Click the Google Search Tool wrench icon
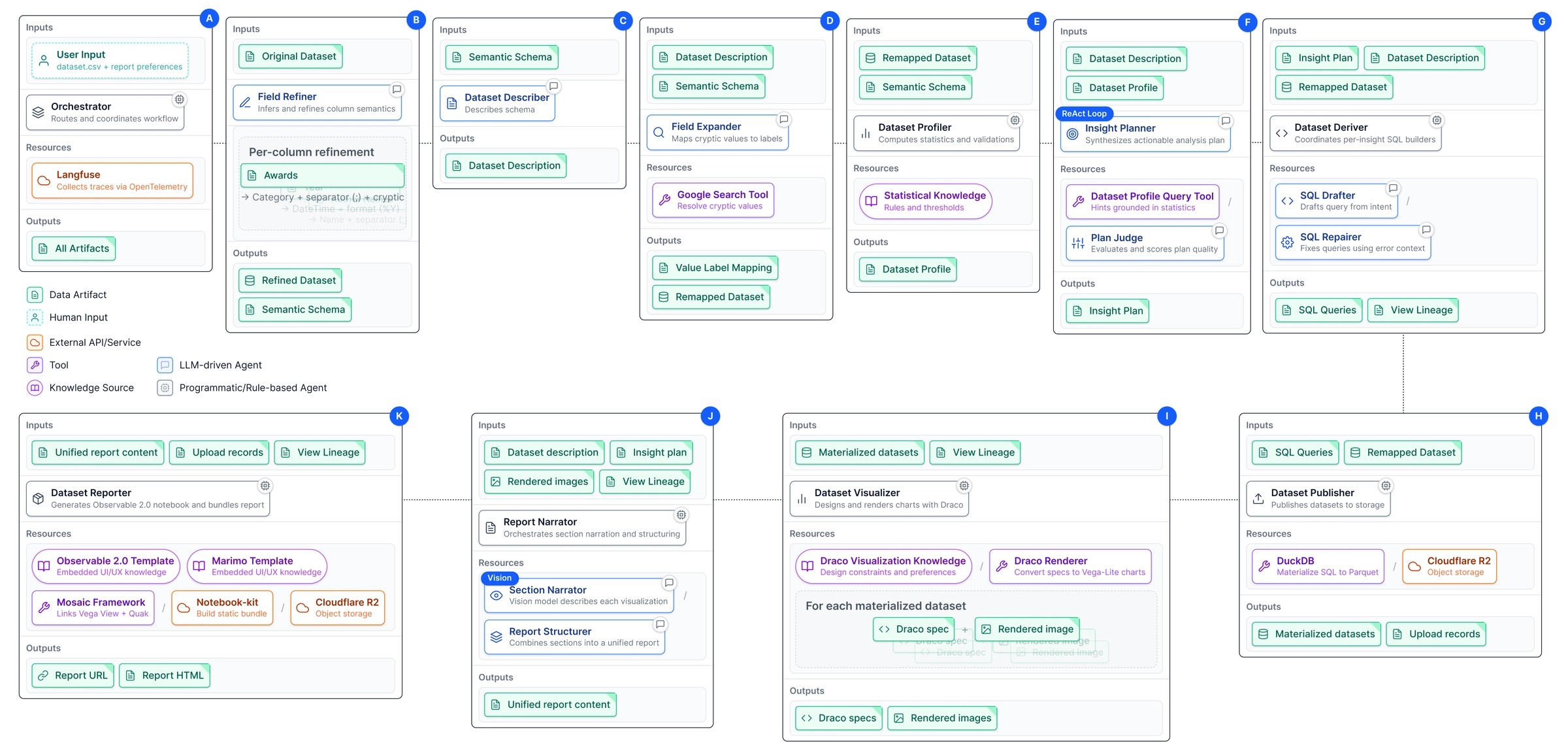The image size is (1568, 753). click(x=664, y=200)
